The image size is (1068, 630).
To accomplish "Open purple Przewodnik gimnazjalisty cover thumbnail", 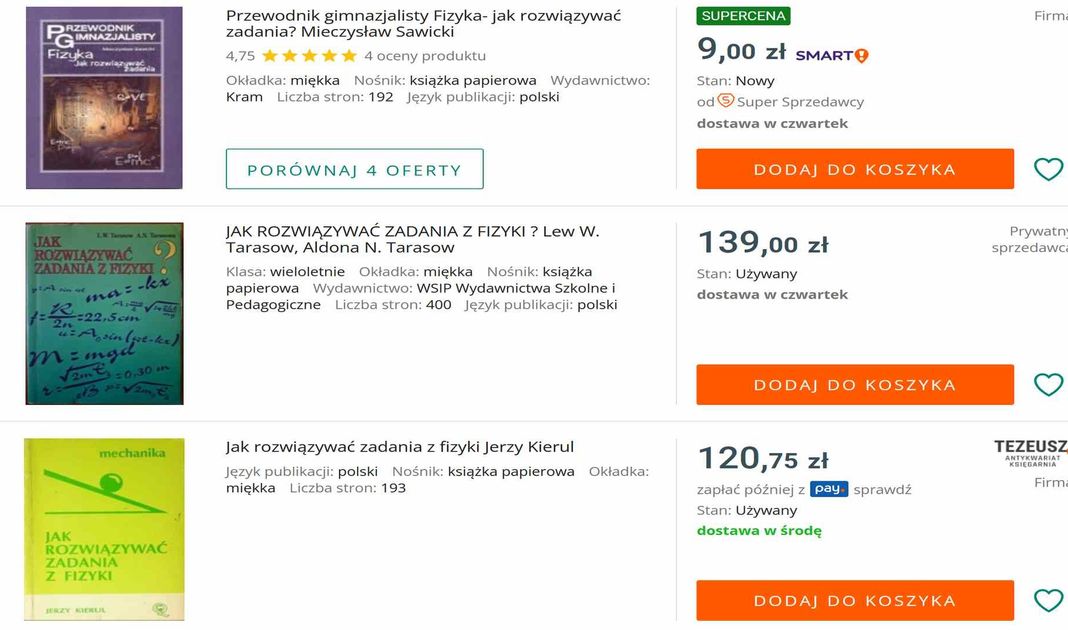I will tap(104, 98).
